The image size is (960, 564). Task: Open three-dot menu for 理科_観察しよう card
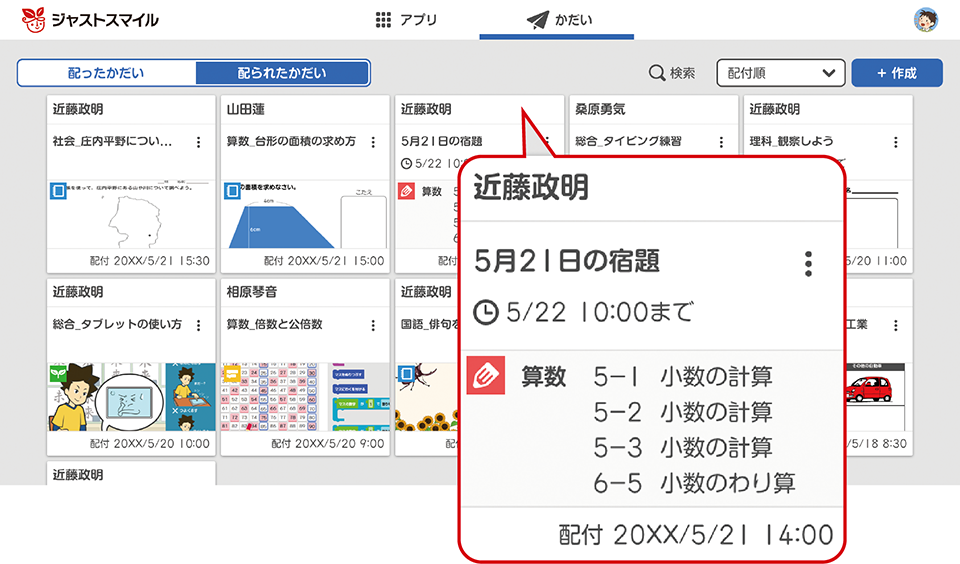[x=895, y=142]
